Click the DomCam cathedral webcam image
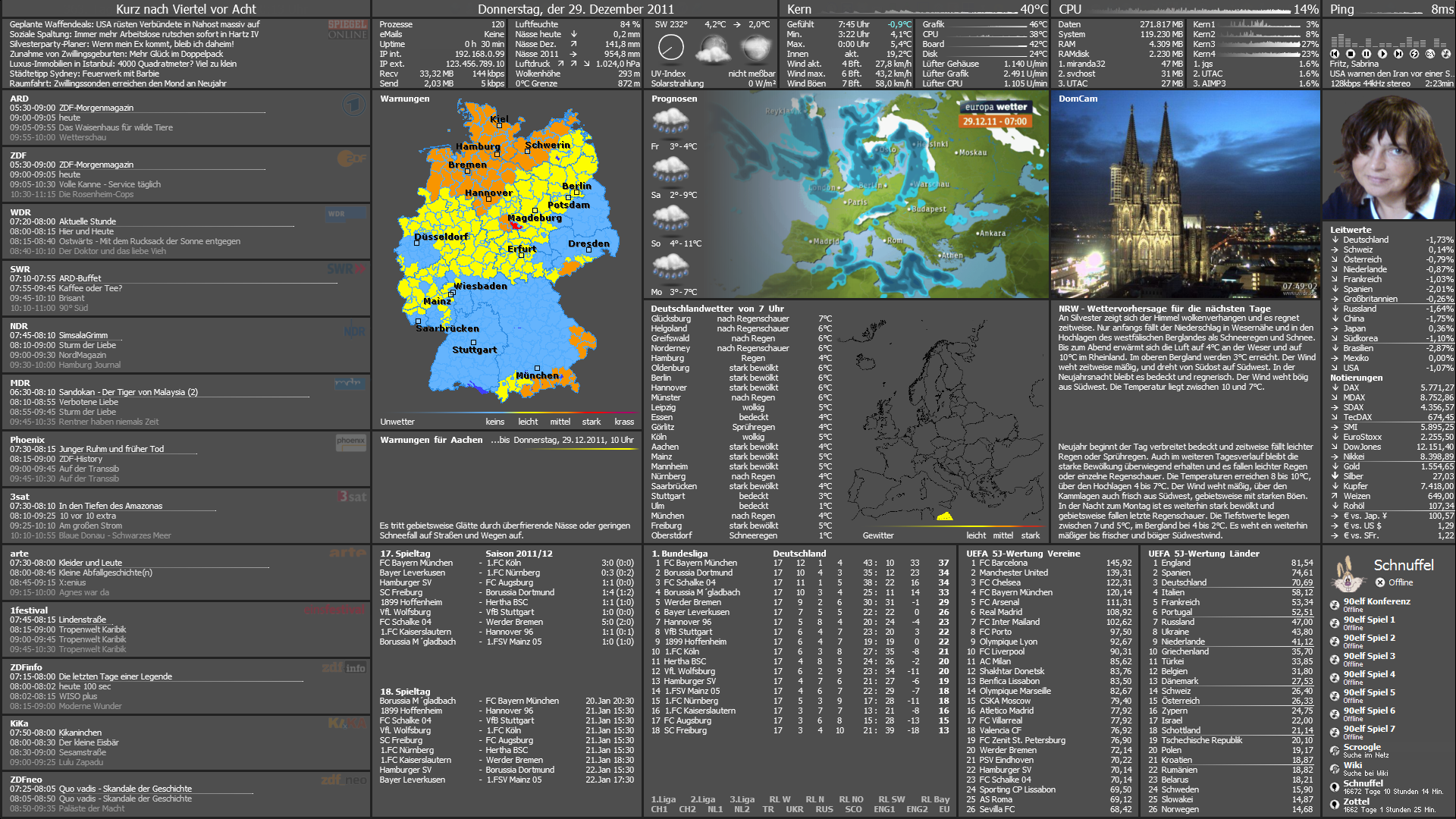Image resolution: width=1456 pixels, height=819 pixels. coord(1185,195)
